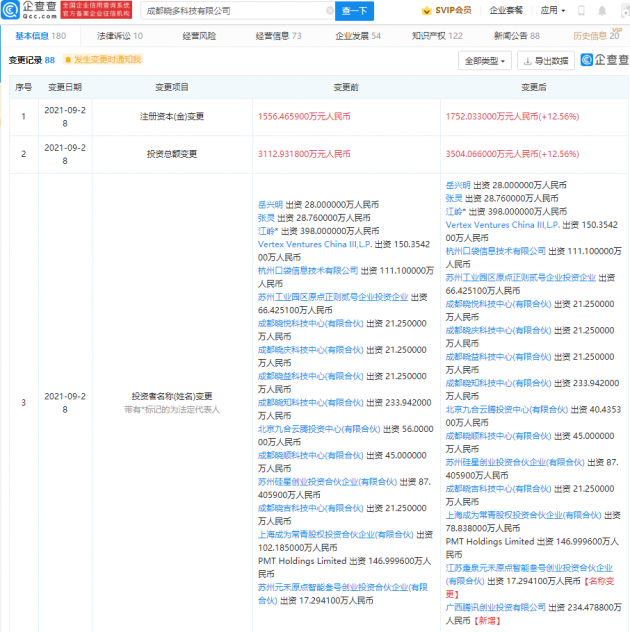Open 张灵 in the 变更后 column
This screenshot has height=632, width=630.
[454, 198]
